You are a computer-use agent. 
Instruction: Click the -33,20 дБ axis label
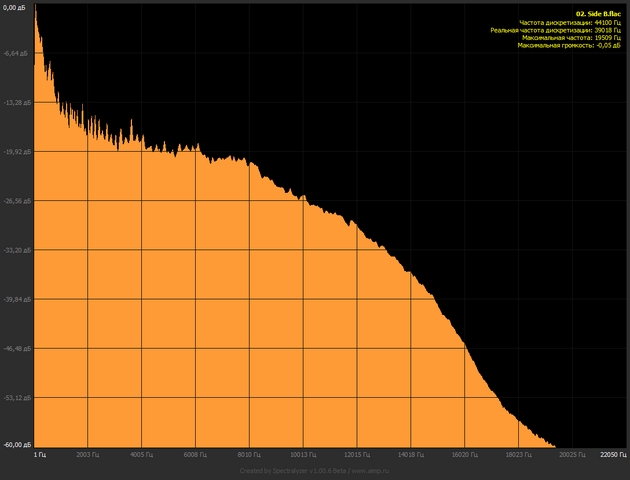tap(17, 250)
